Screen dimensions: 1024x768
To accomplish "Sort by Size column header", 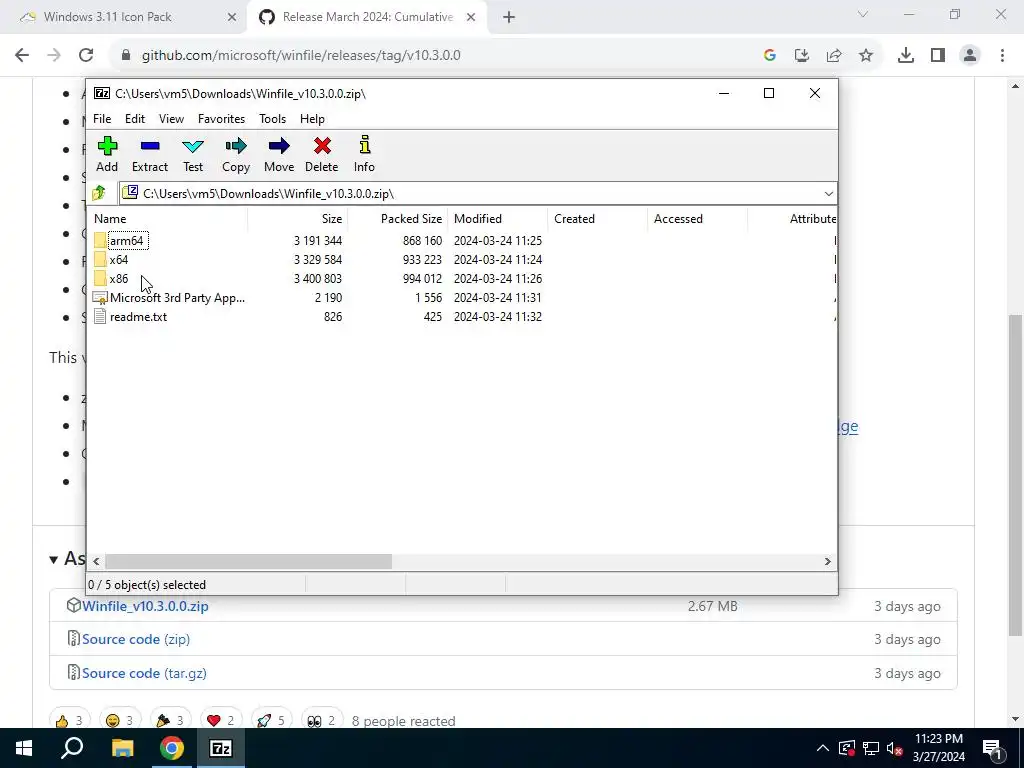I will pyautogui.click(x=297, y=219).
